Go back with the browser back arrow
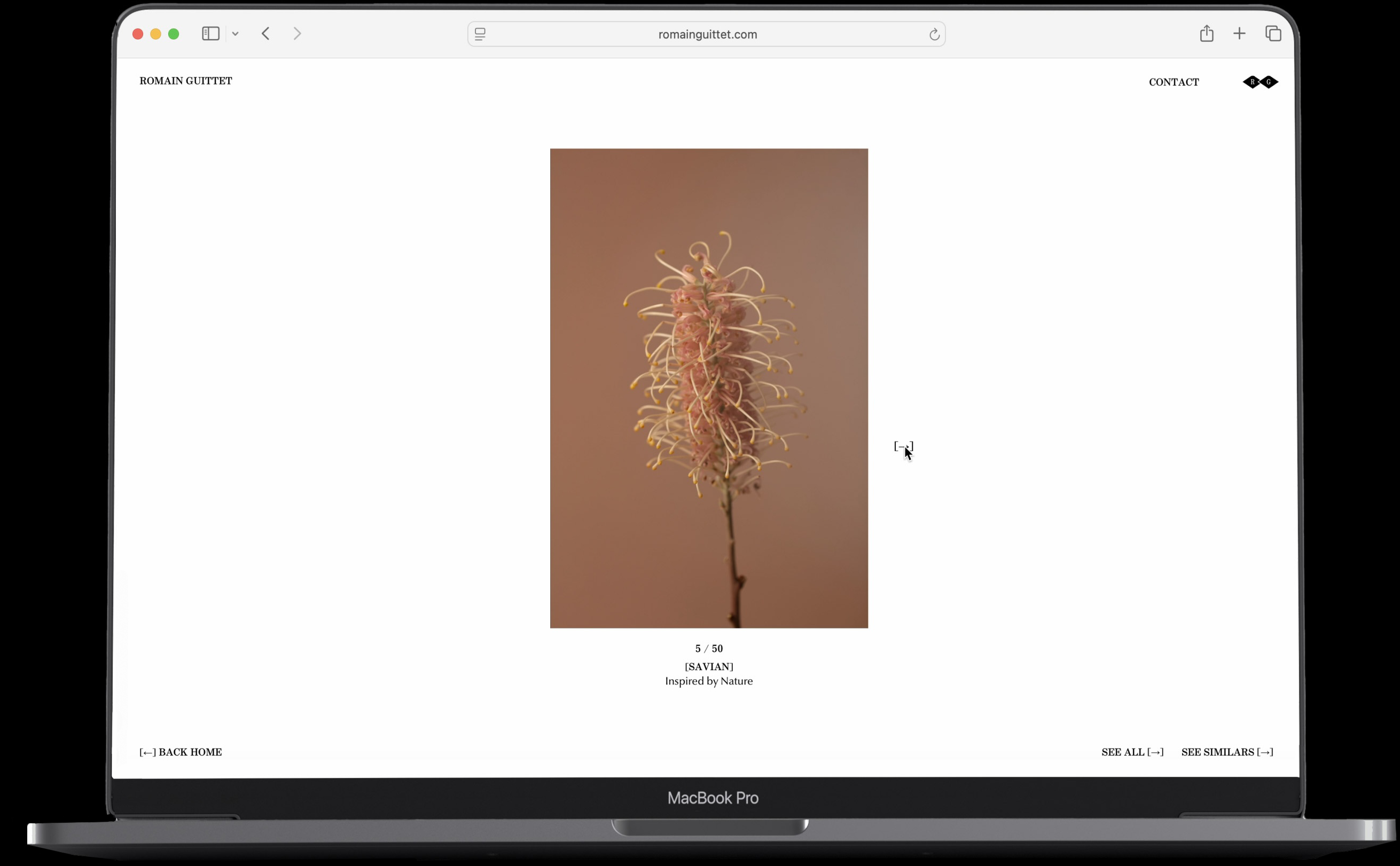 (266, 34)
